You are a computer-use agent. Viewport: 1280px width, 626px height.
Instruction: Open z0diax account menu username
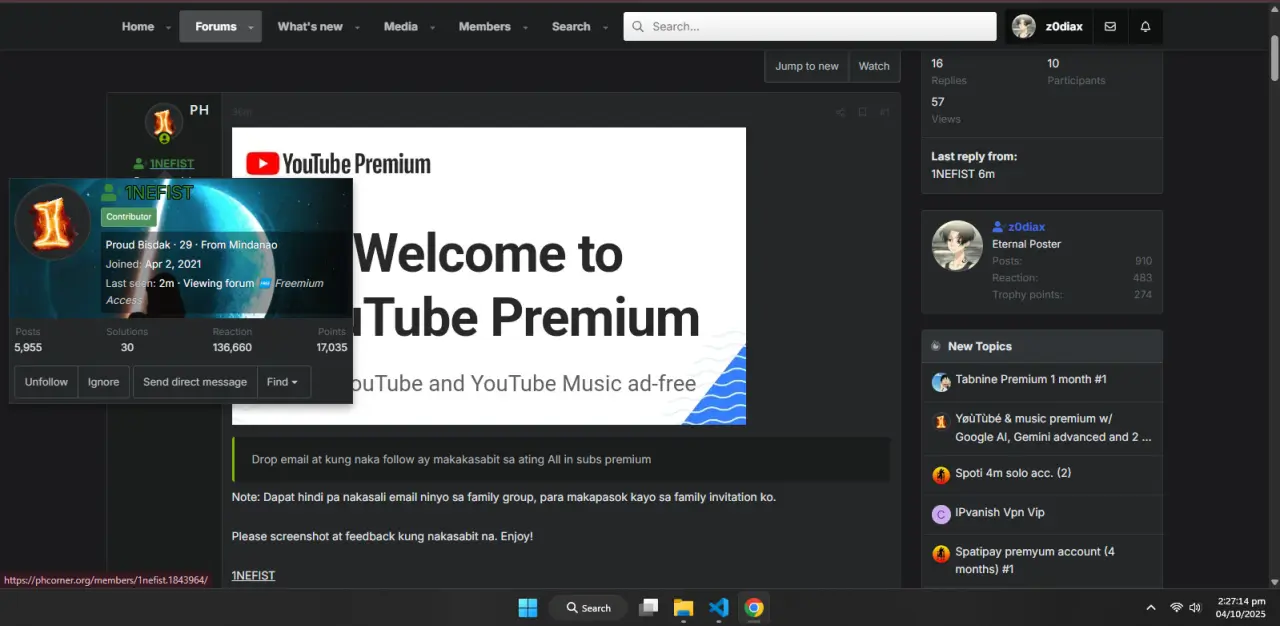click(1064, 27)
